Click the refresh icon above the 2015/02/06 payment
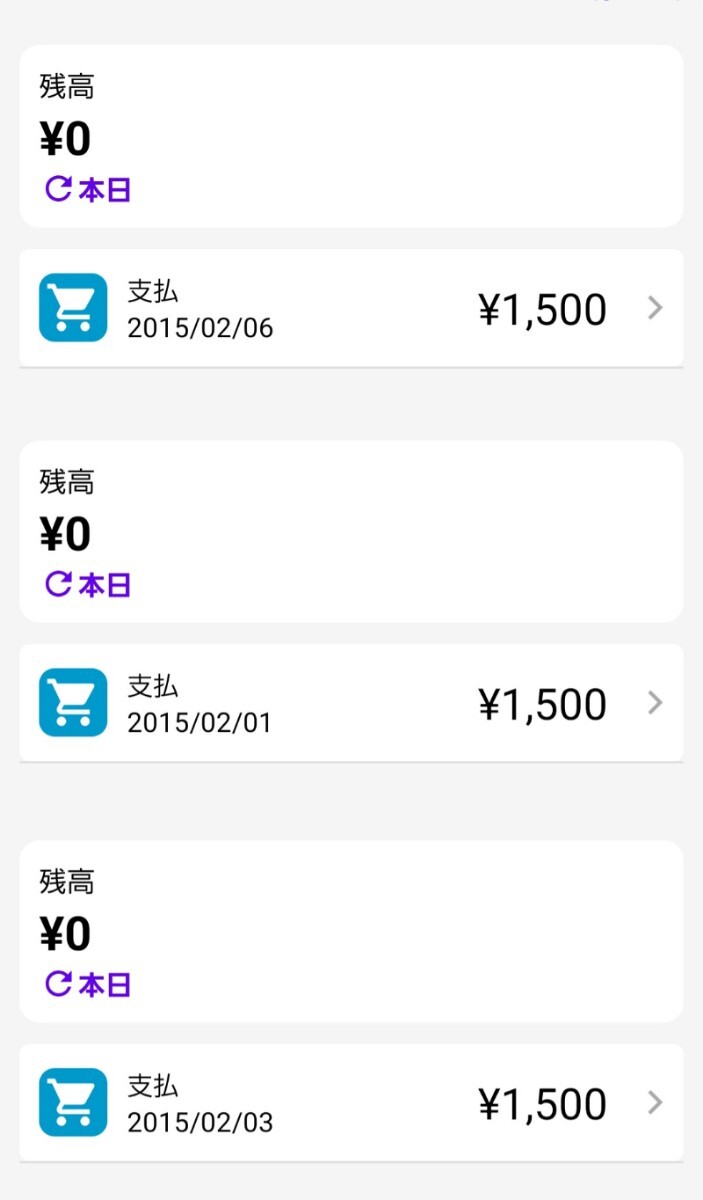Screen dimensions: 703x1200 (58, 189)
